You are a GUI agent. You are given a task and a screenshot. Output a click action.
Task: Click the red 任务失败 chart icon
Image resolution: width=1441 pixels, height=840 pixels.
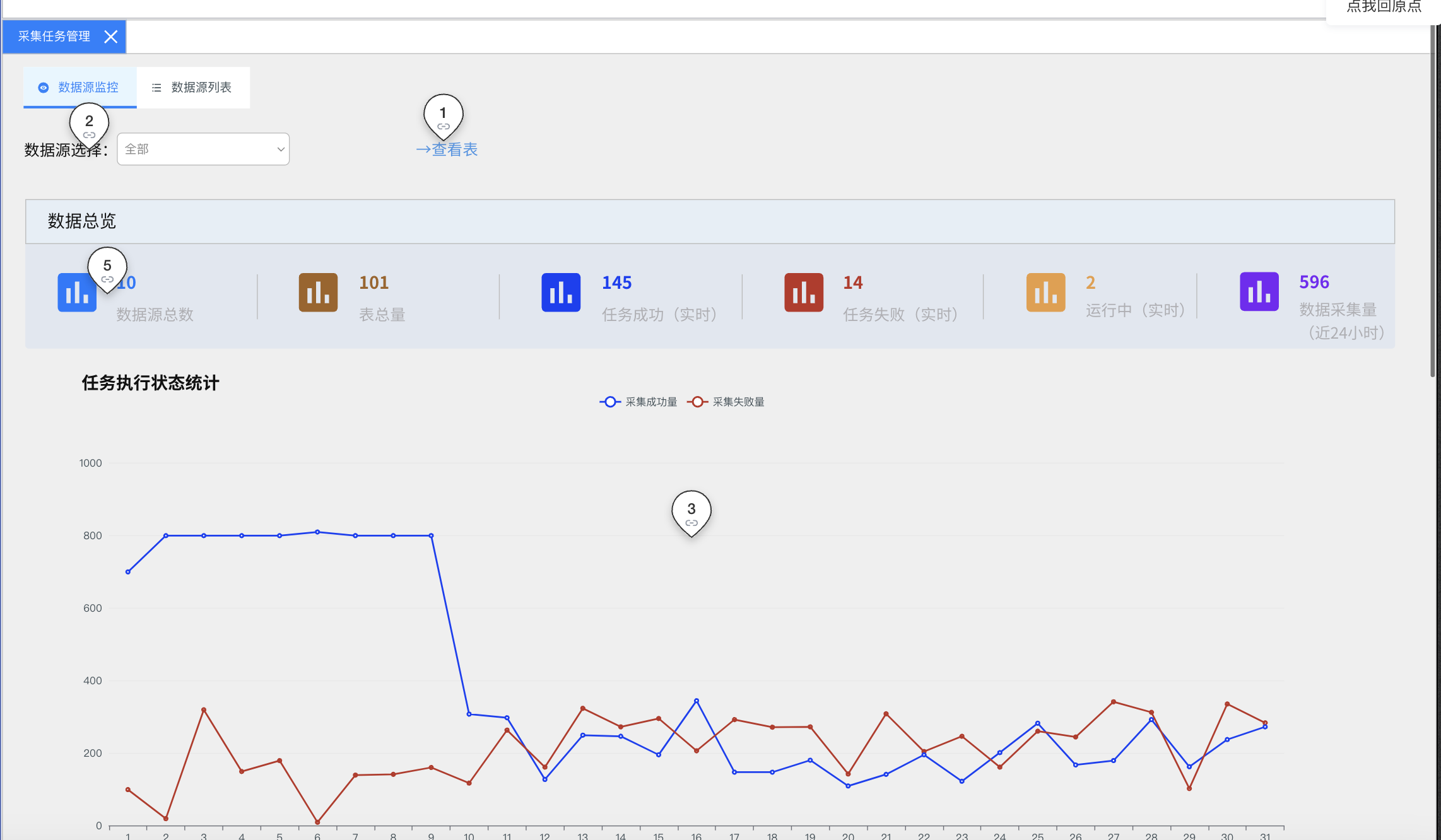click(x=804, y=292)
